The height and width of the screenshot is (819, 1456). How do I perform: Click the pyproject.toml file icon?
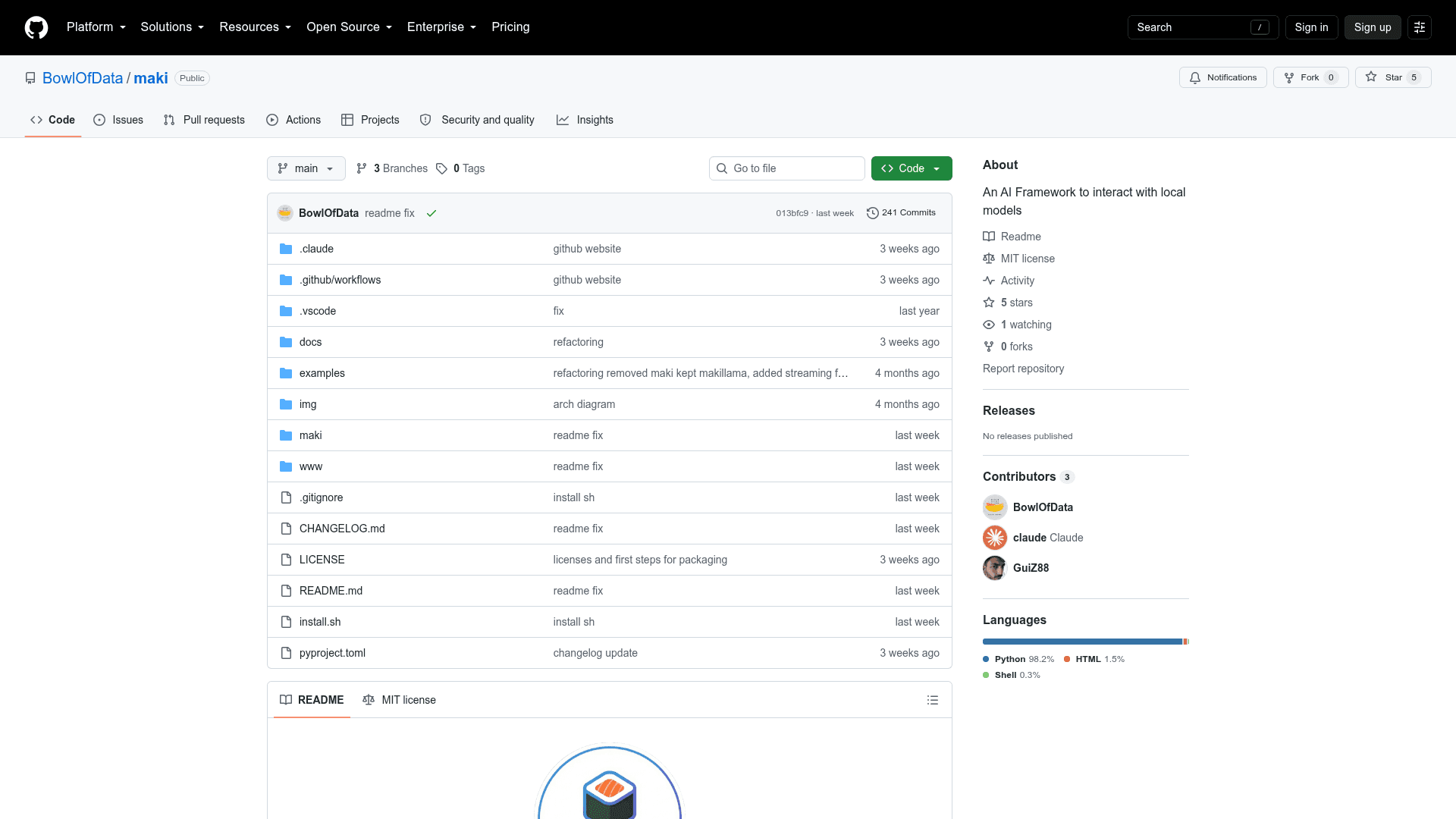click(x=286, y=653)
